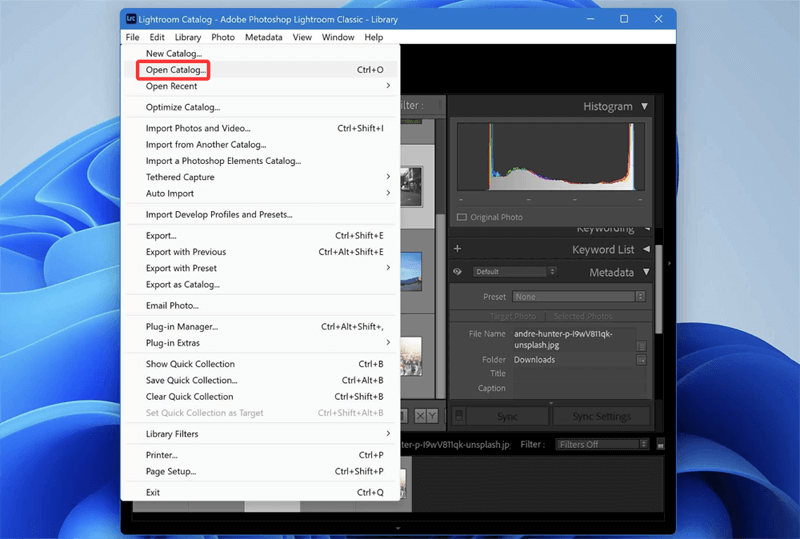800x539 pixels.
Task: Choose New Catalog... from File menu
Action: click(260, 54)
